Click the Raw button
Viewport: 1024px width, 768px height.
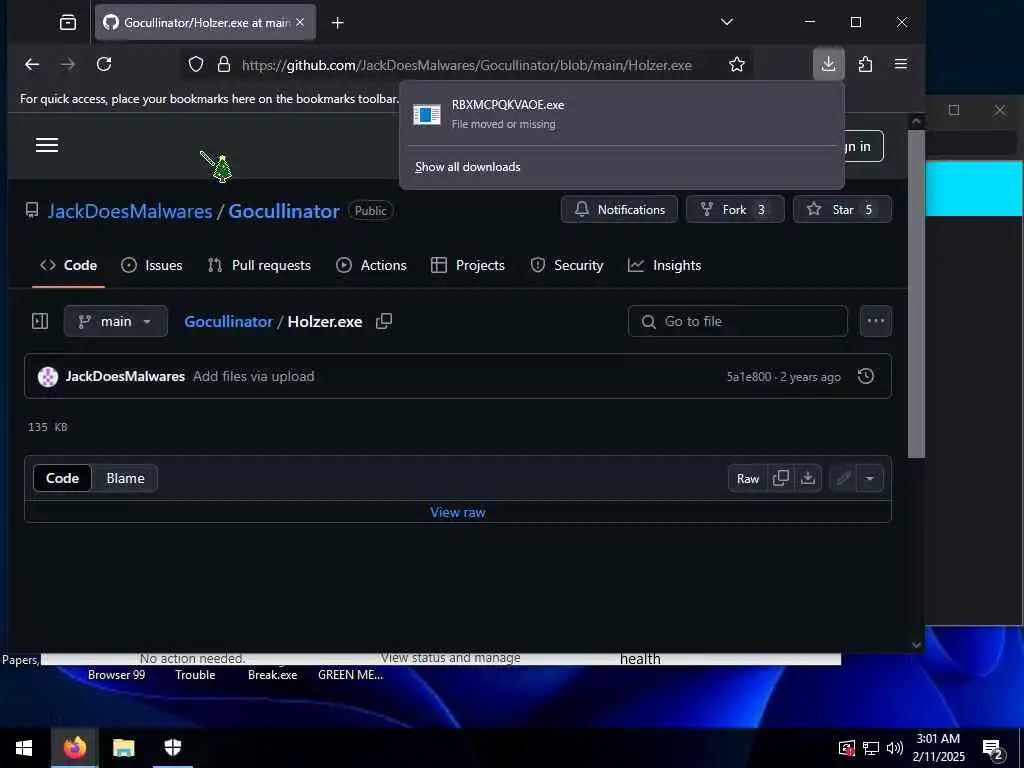748,479
